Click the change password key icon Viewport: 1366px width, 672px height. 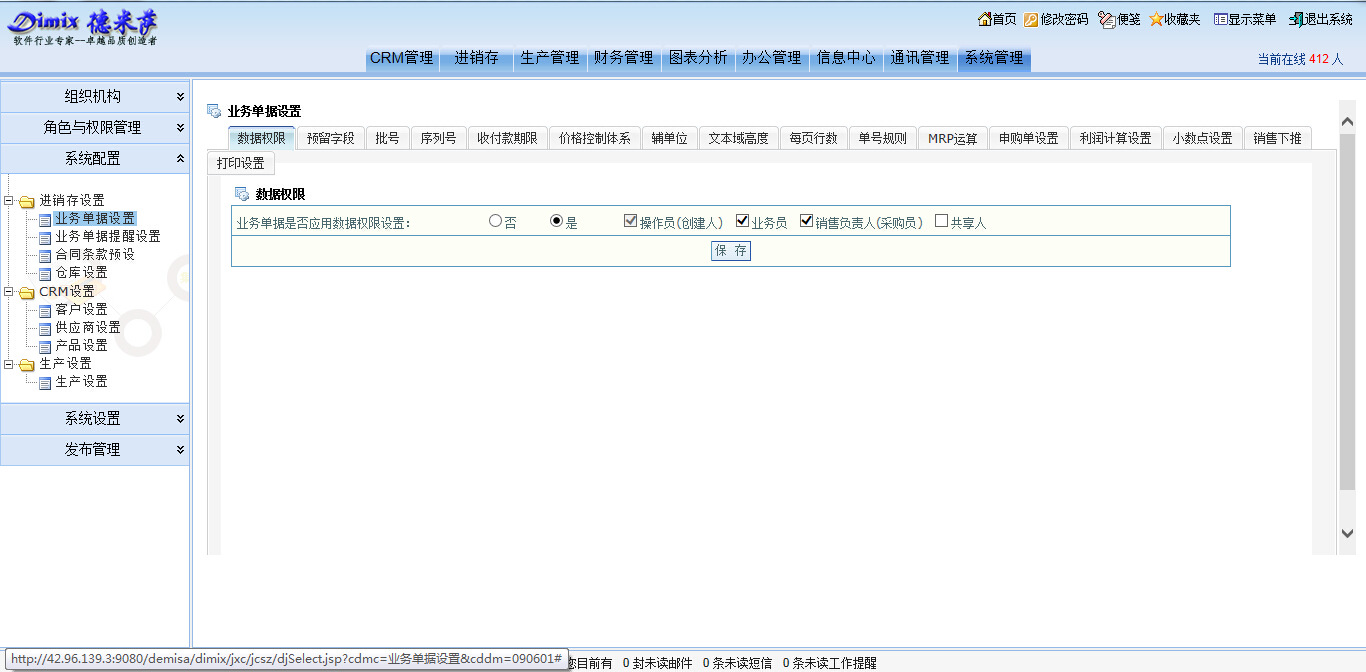point(1031,19)
